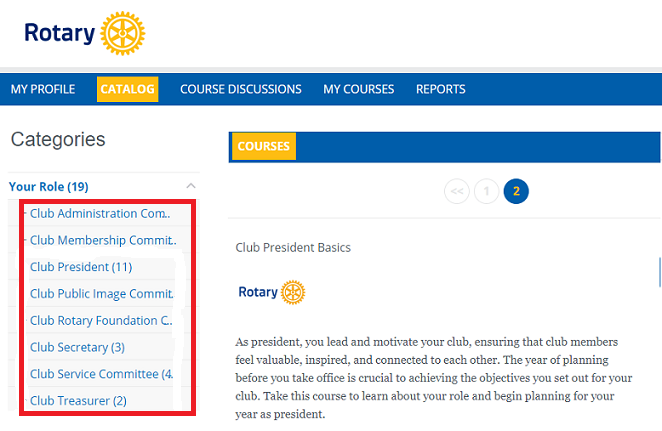Click the first page double-arrow button
Image resolution: width=662 pixels, height=431 pixels.
coord(456,190)
